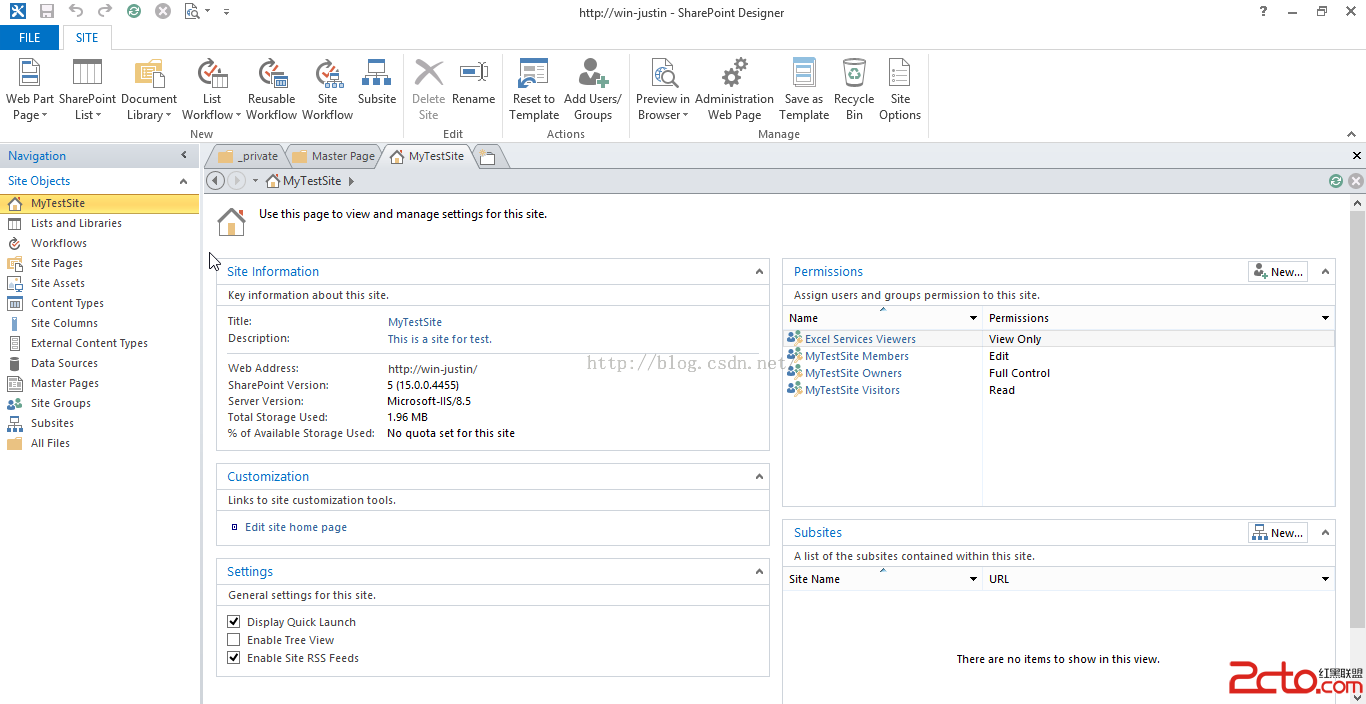Viewport: 1366px width, 704px height.
Task: Refresh the page from breadcrumb bar
Action: pos(1336,181)
